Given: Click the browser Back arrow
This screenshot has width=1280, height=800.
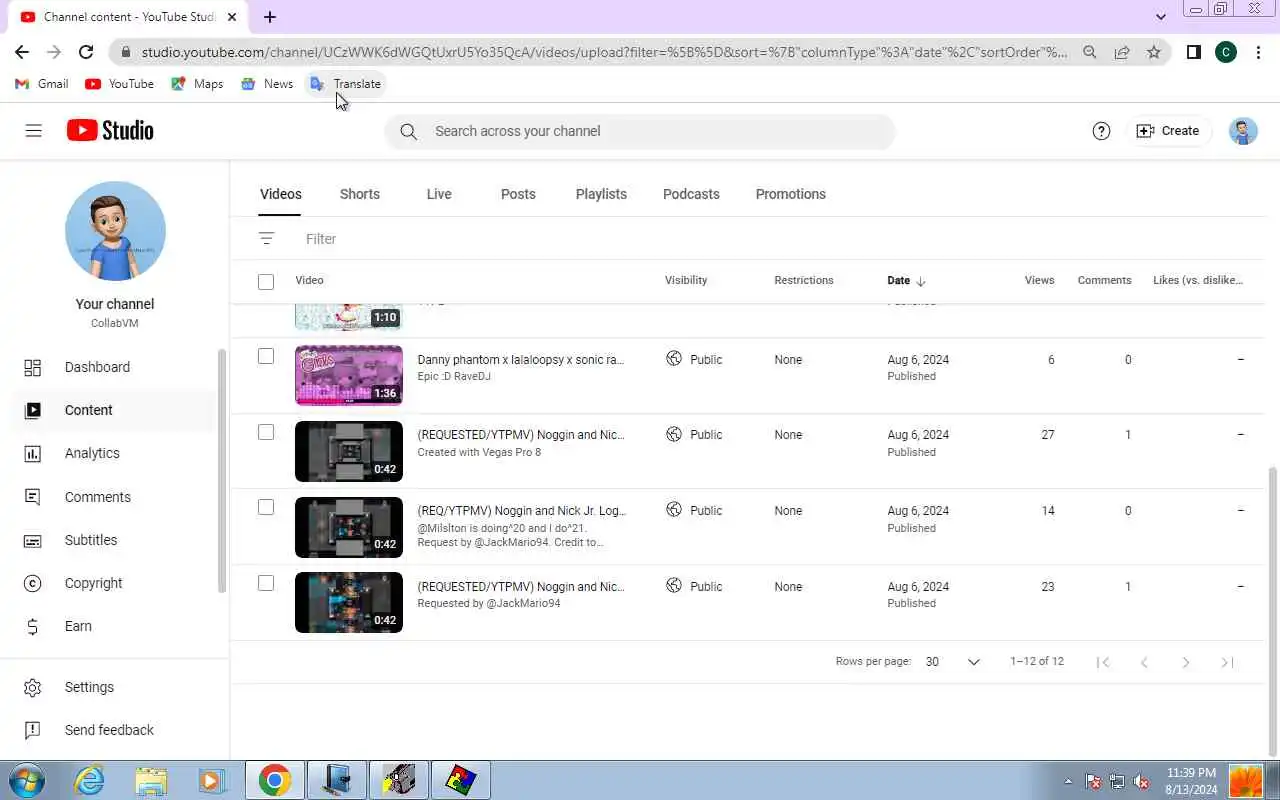Looking at the screenshot, I should (22, 52).
